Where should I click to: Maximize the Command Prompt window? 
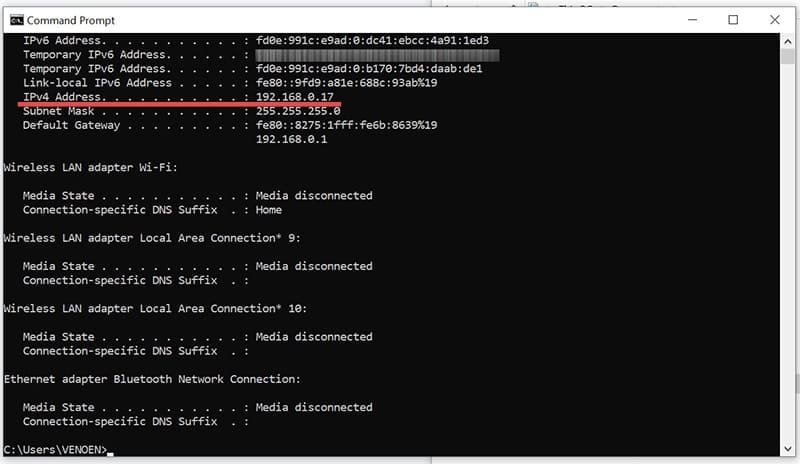pos(733,20)
